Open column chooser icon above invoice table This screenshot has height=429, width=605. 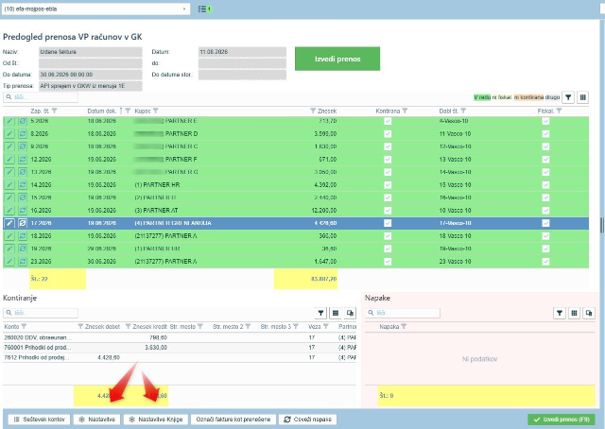coord(583,97)
